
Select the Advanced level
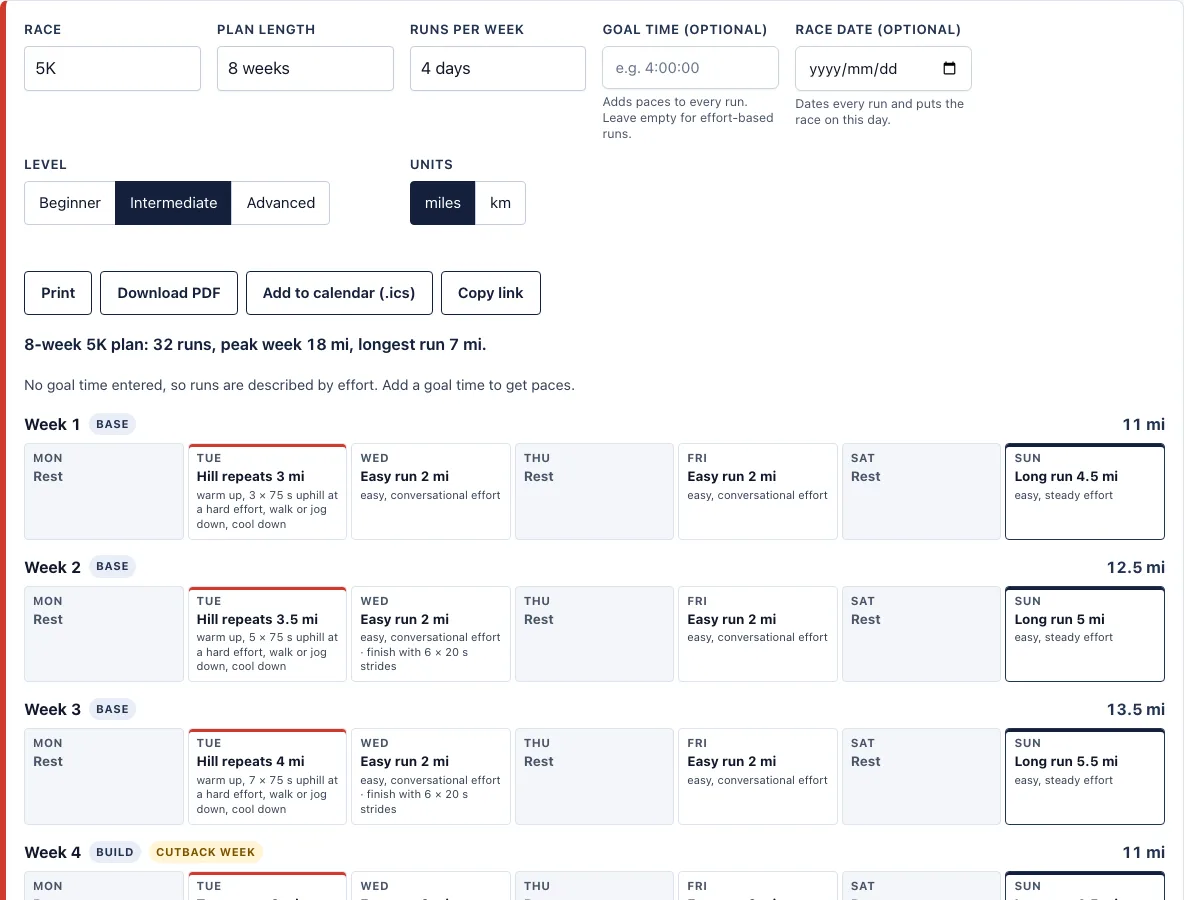click(280, 203)
